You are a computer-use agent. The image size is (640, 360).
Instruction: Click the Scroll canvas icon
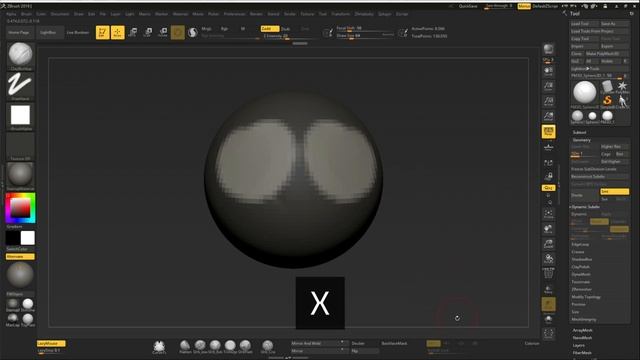(x=549, y=71)
